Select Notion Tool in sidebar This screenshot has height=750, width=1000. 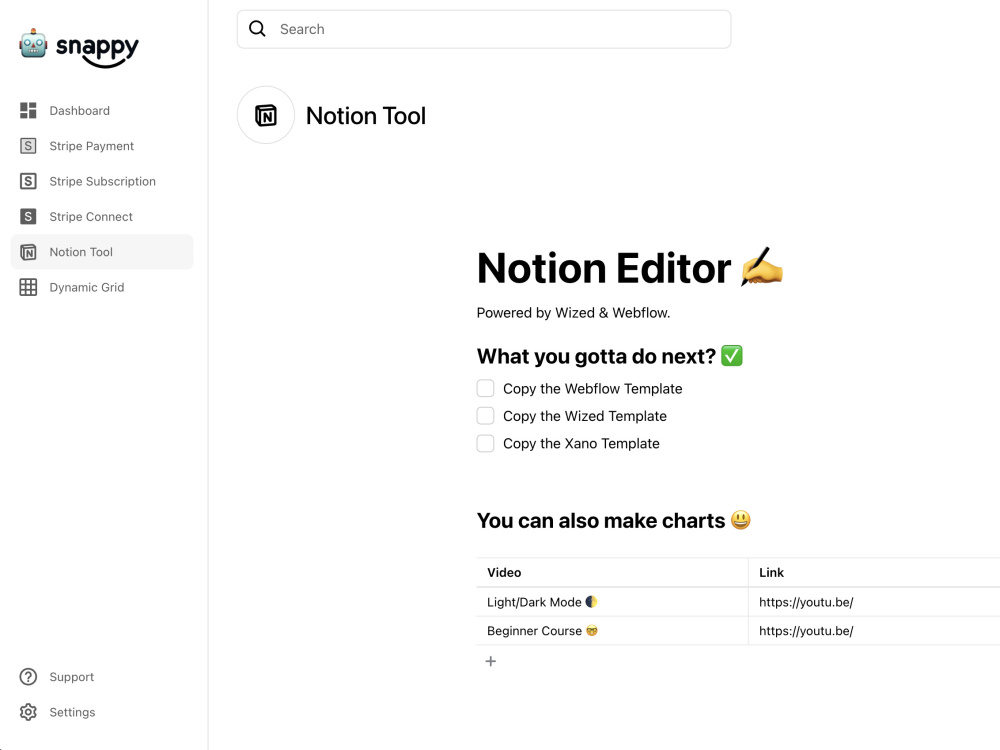coord(102,252)
